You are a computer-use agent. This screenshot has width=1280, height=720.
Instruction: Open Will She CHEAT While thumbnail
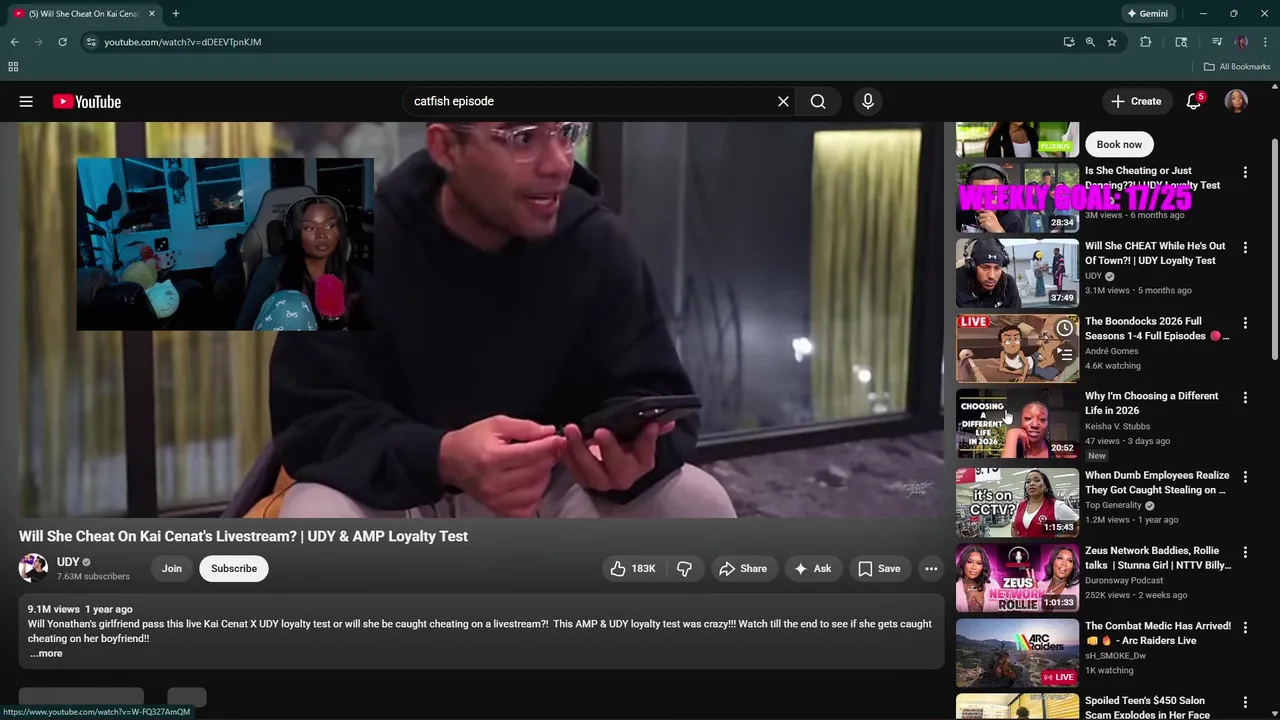(1017, 273)
